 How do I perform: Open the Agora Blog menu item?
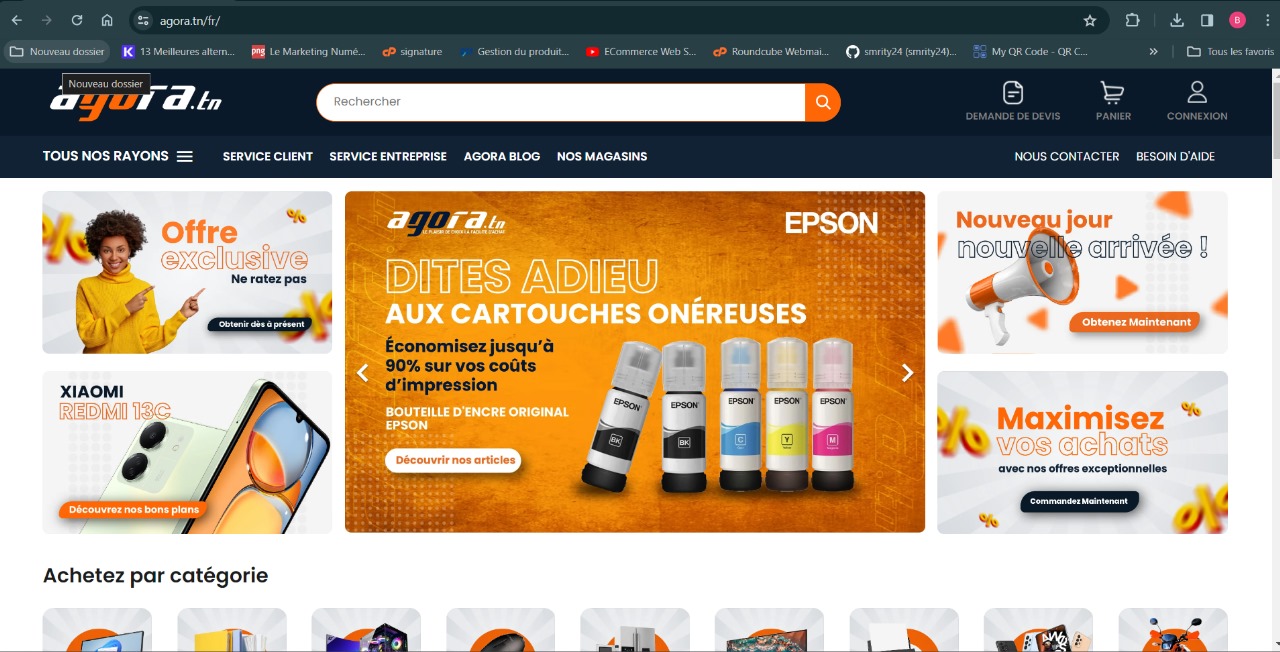[x=502, y=156]
